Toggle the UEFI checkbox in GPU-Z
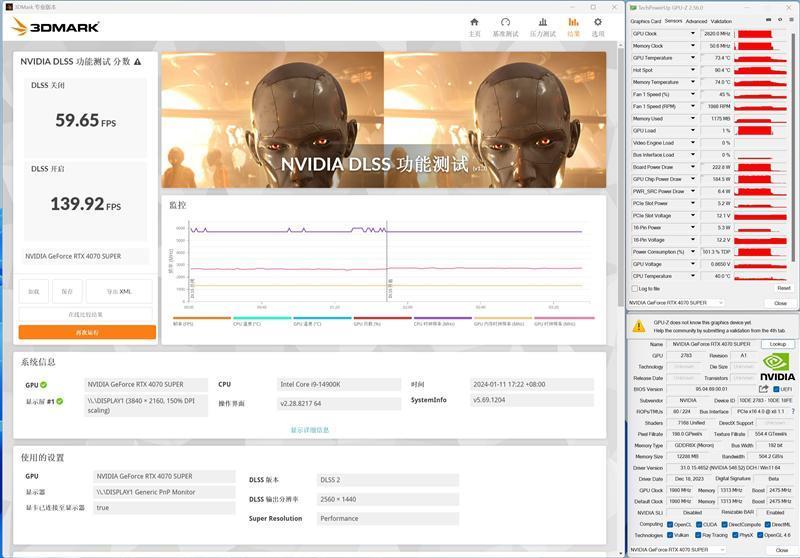 [x=776, y=389]
